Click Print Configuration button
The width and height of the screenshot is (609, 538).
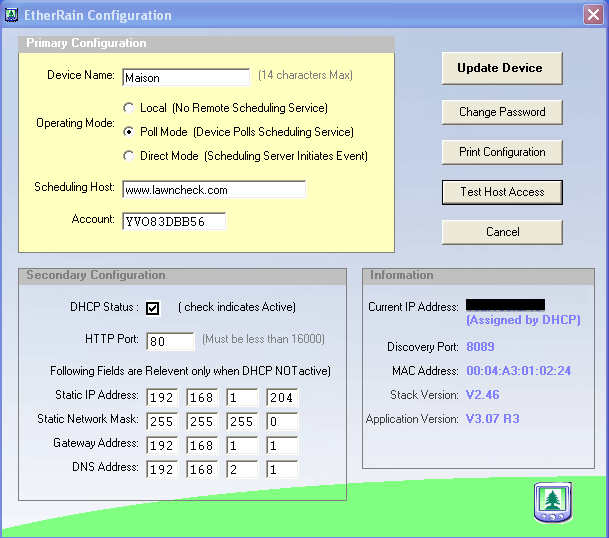click(502, 152)
